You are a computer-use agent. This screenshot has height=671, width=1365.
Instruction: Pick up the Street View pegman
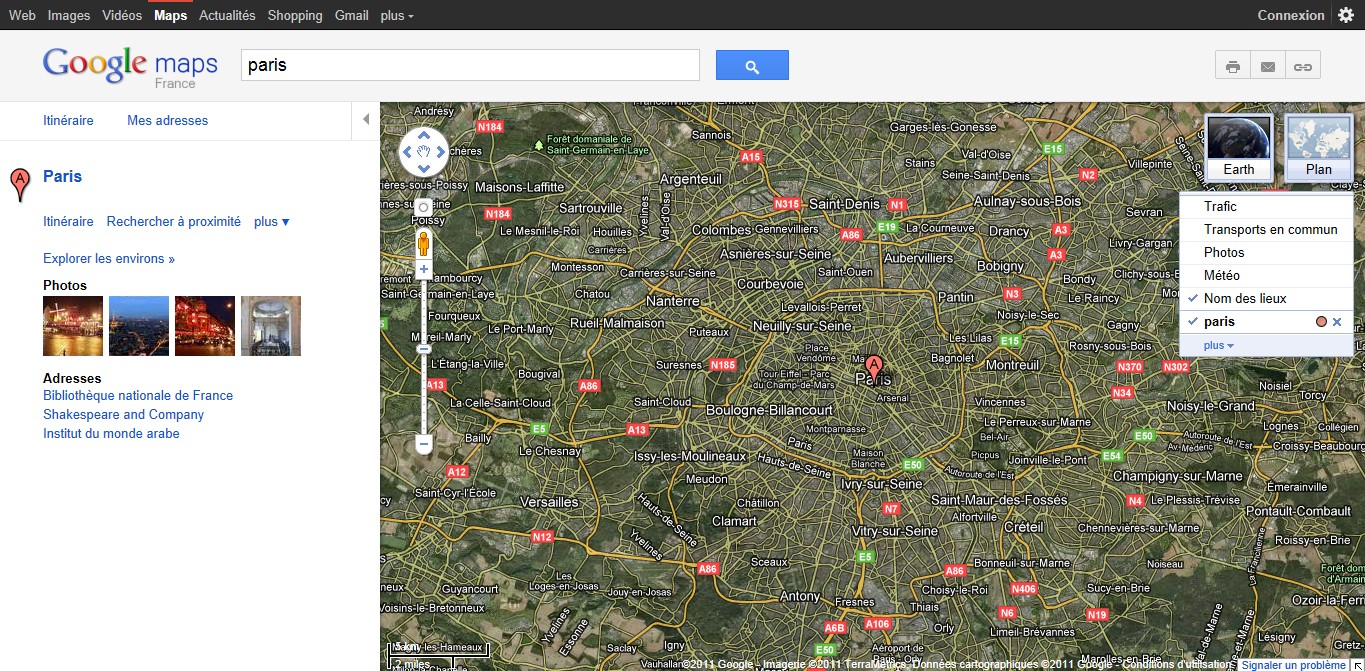(423, 243)
